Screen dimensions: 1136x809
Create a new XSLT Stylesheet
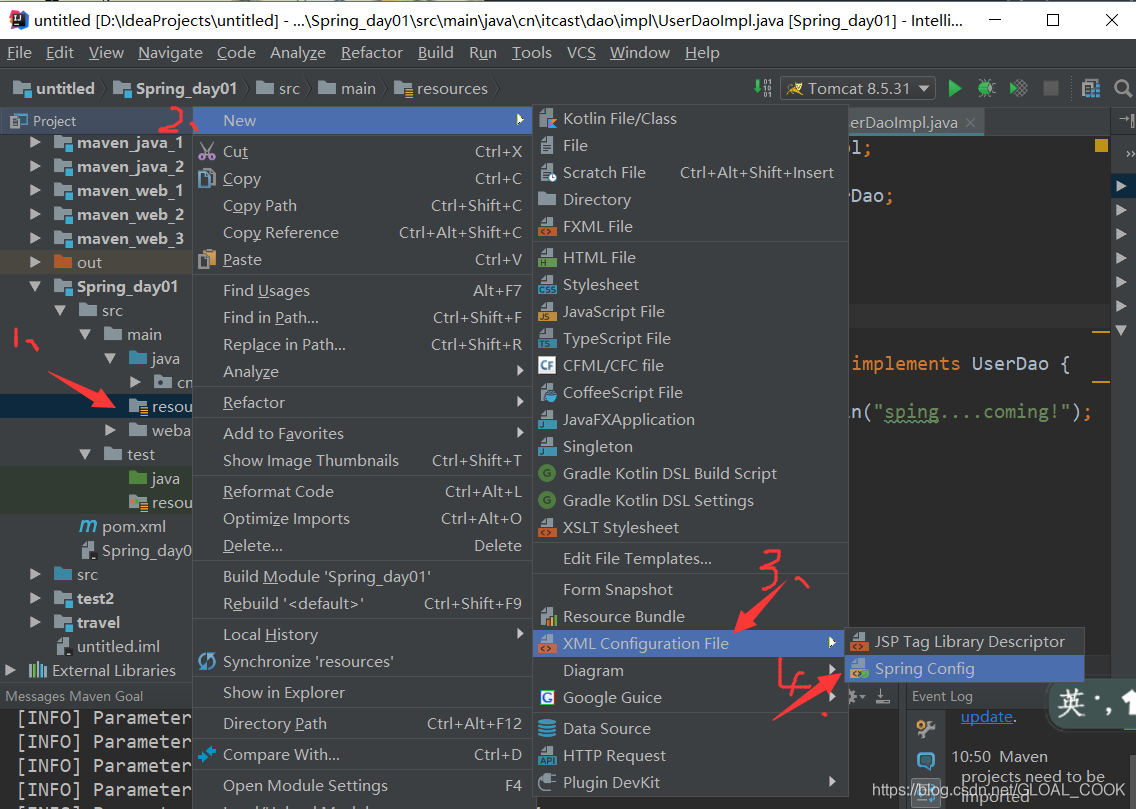(690, 528)
